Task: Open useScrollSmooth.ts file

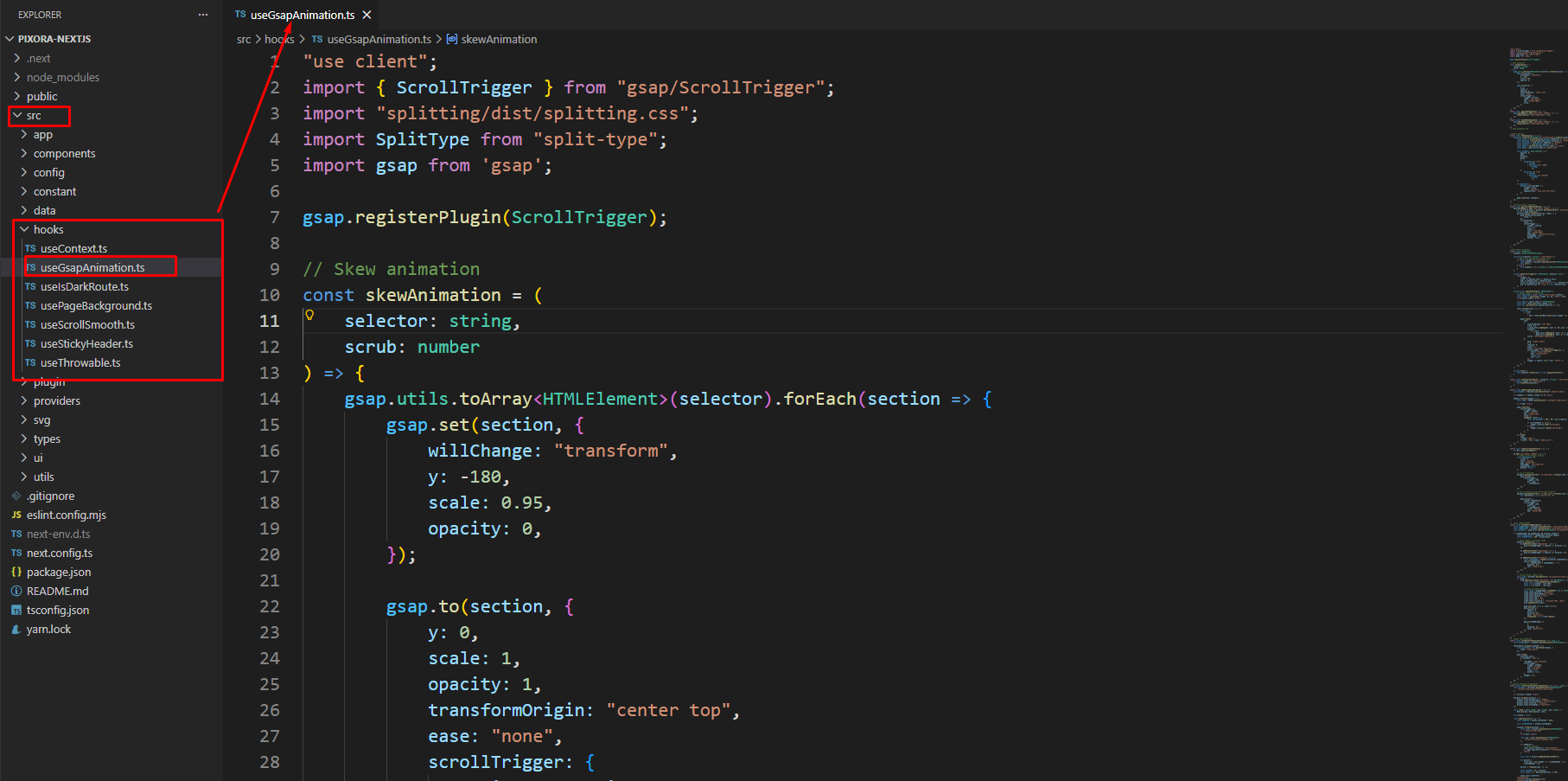Action: click(x=87, y=324)
